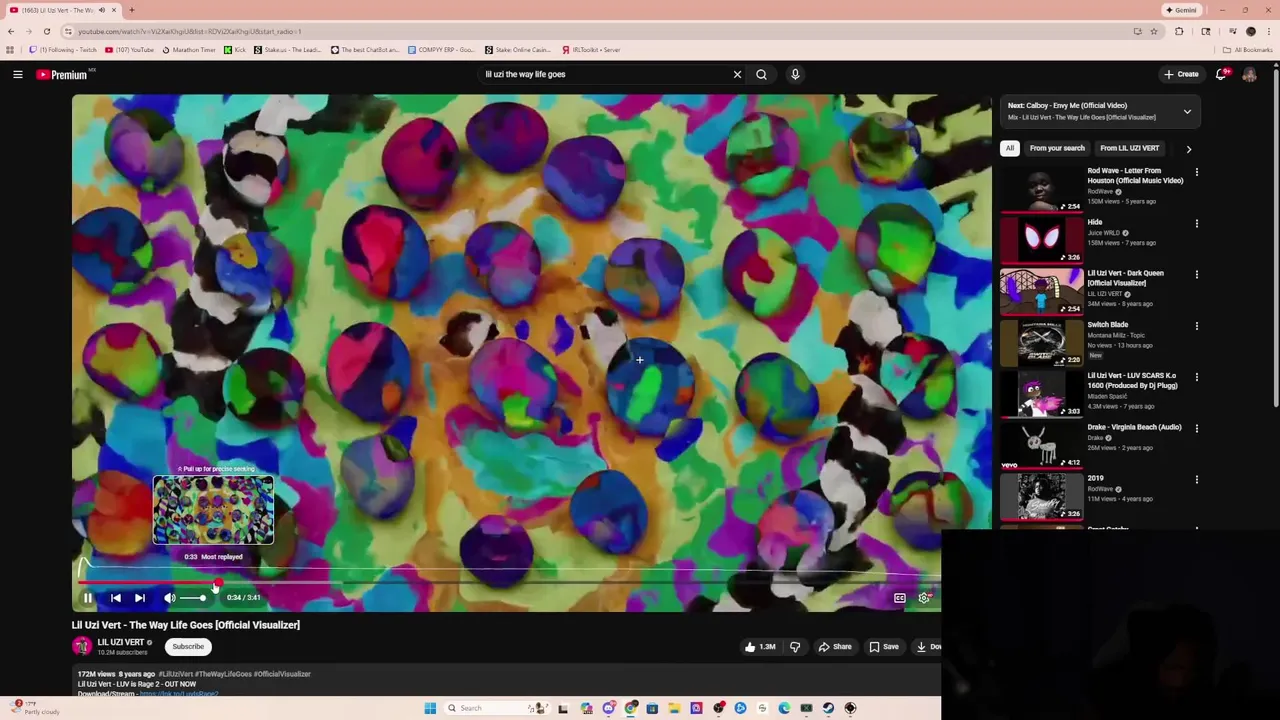This screenshot has width=1280, height=720.
Task: Open the YouTube guide hamburger menu
Action: pyautogui.click(x=18, y=74)
